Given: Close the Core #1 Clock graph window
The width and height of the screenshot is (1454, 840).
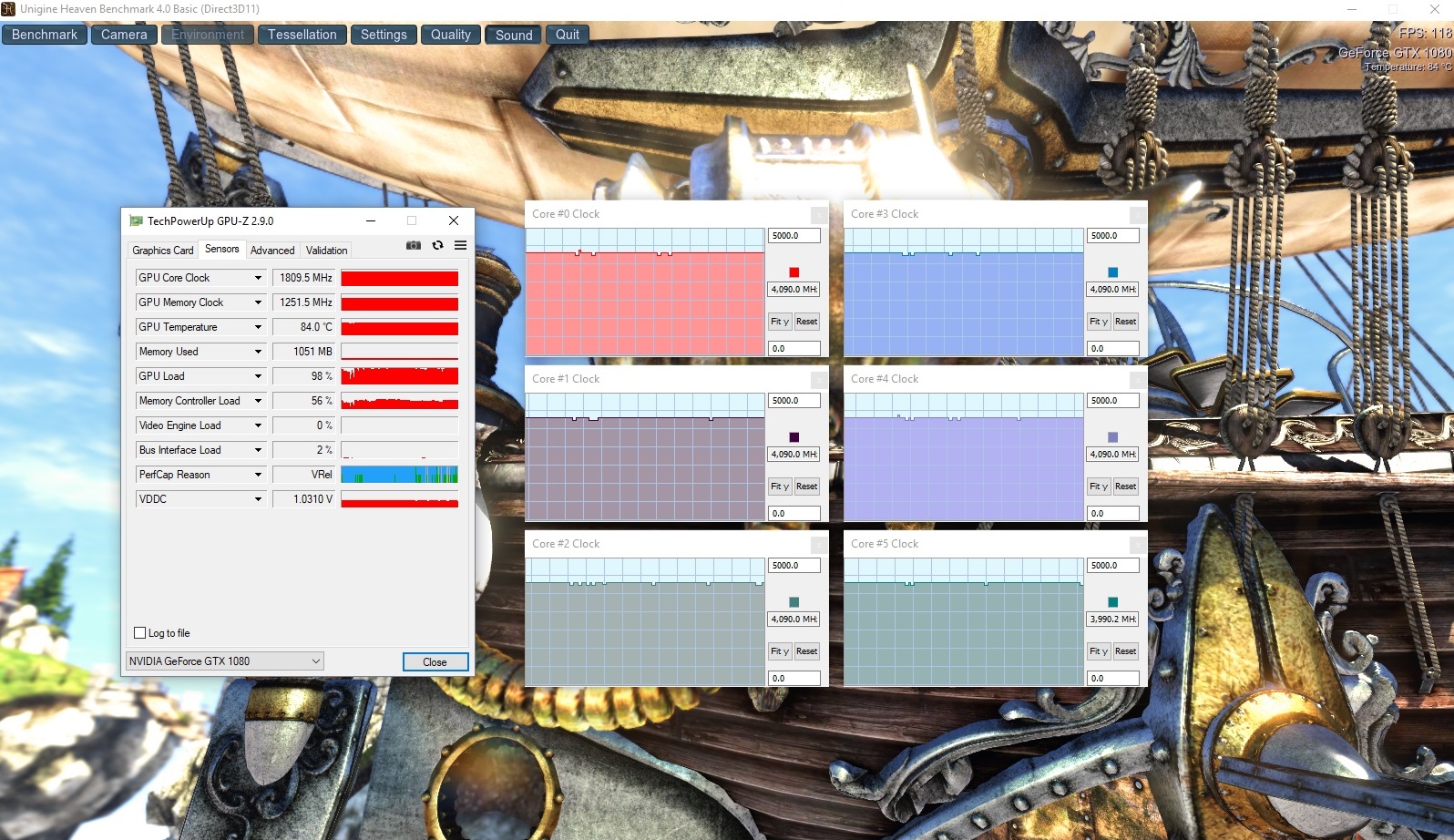Looking at the screenshot, I should [x=820, y=380].
